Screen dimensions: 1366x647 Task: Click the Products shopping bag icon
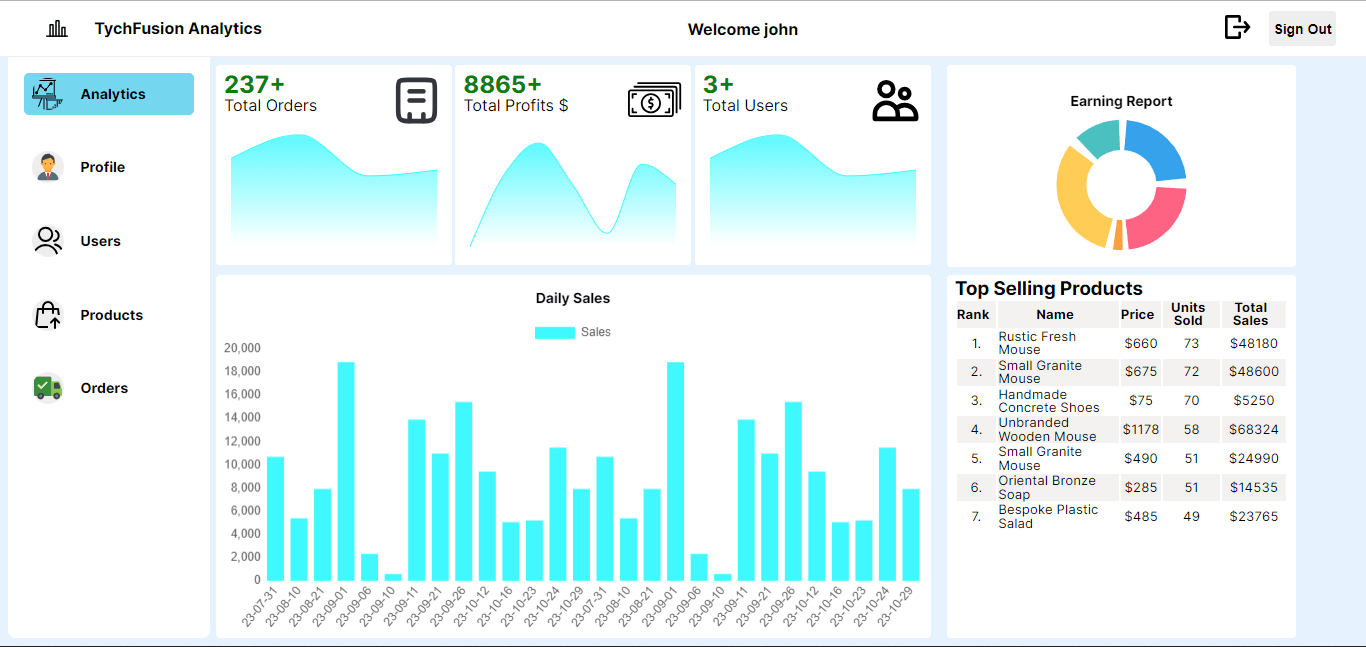click(x=46, y=314)
